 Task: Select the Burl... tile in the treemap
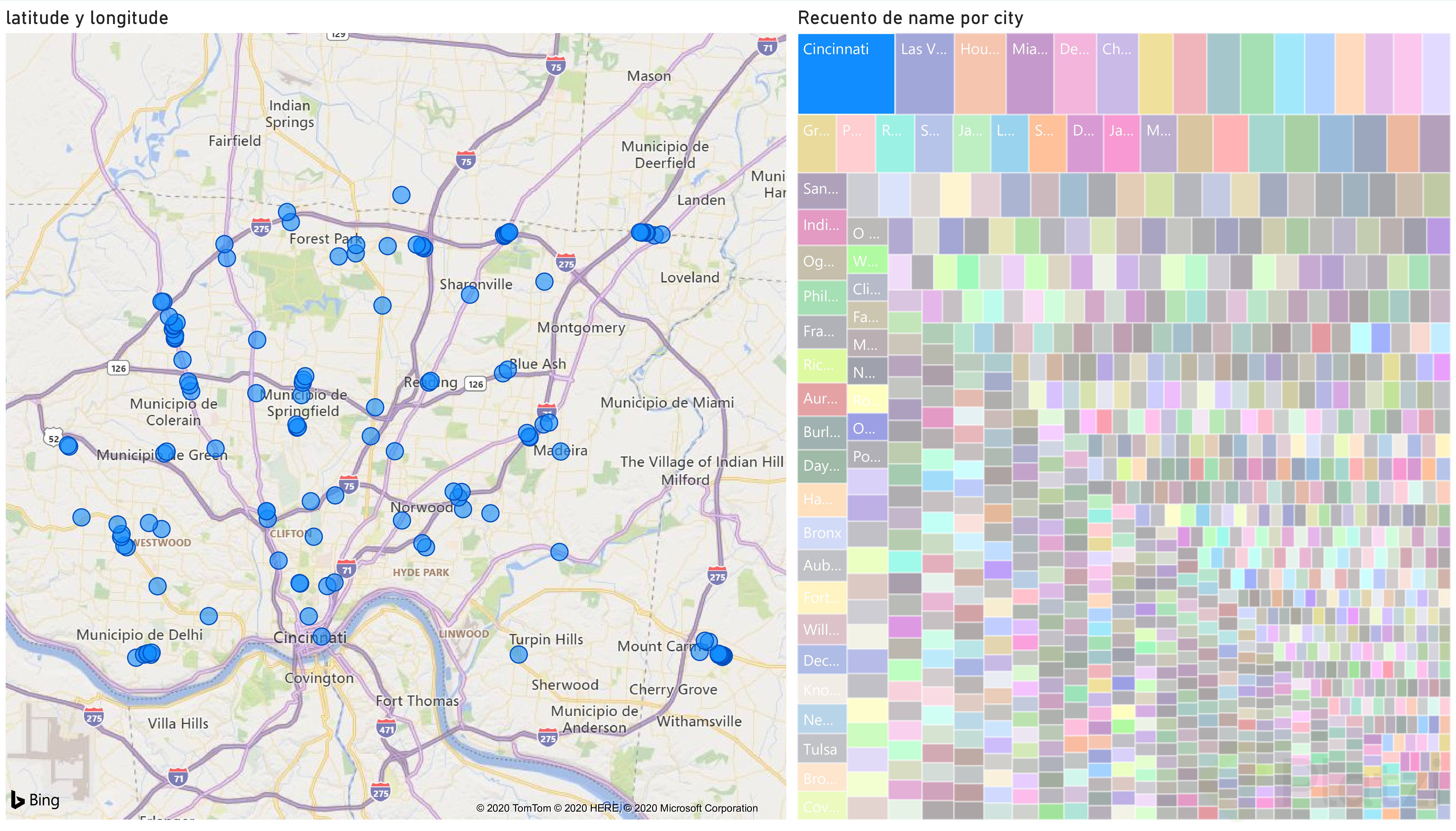click(x=822, y=432)
